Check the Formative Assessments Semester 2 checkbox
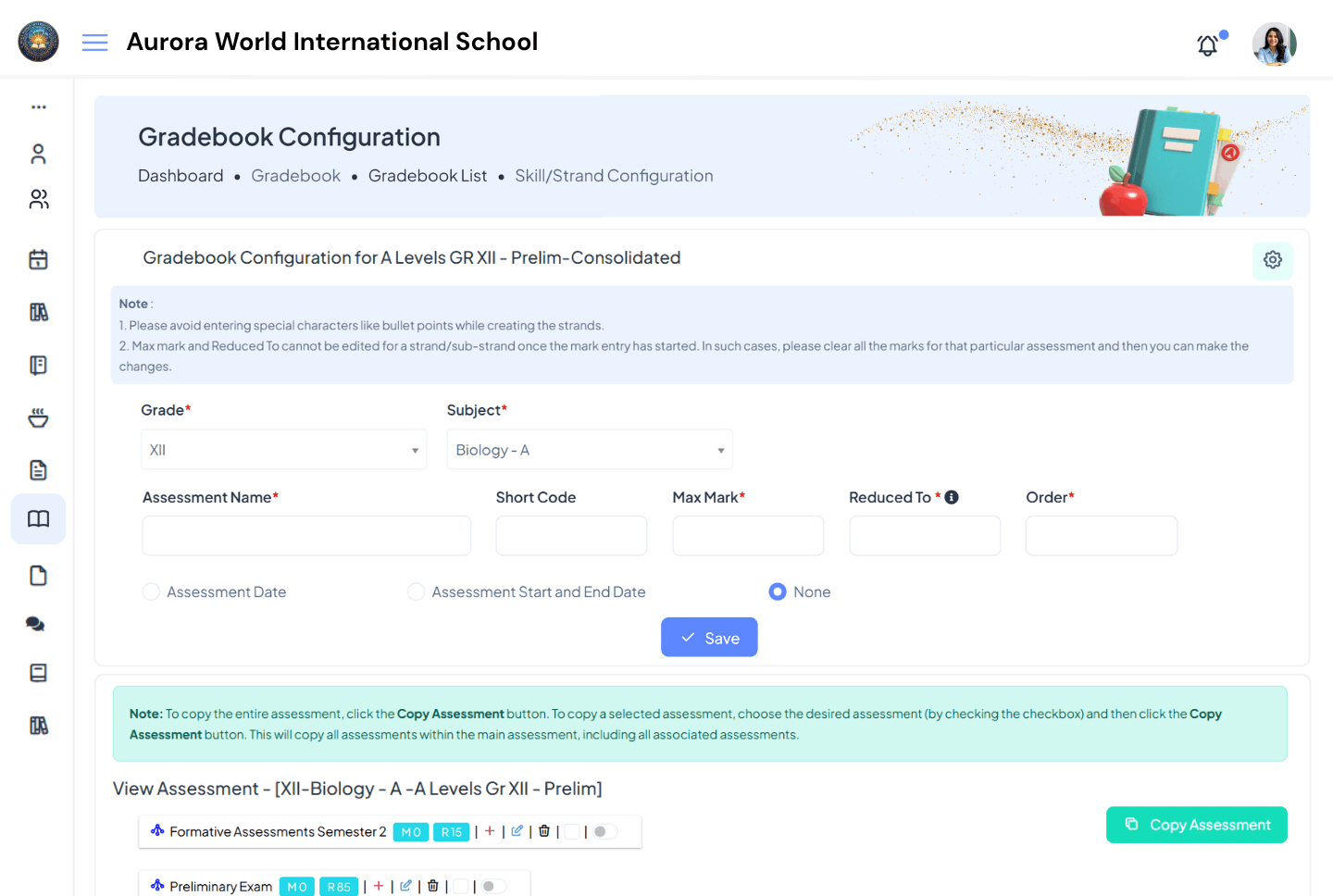The height and width of the screenshot is (896, 1333). tap(572, 831)
